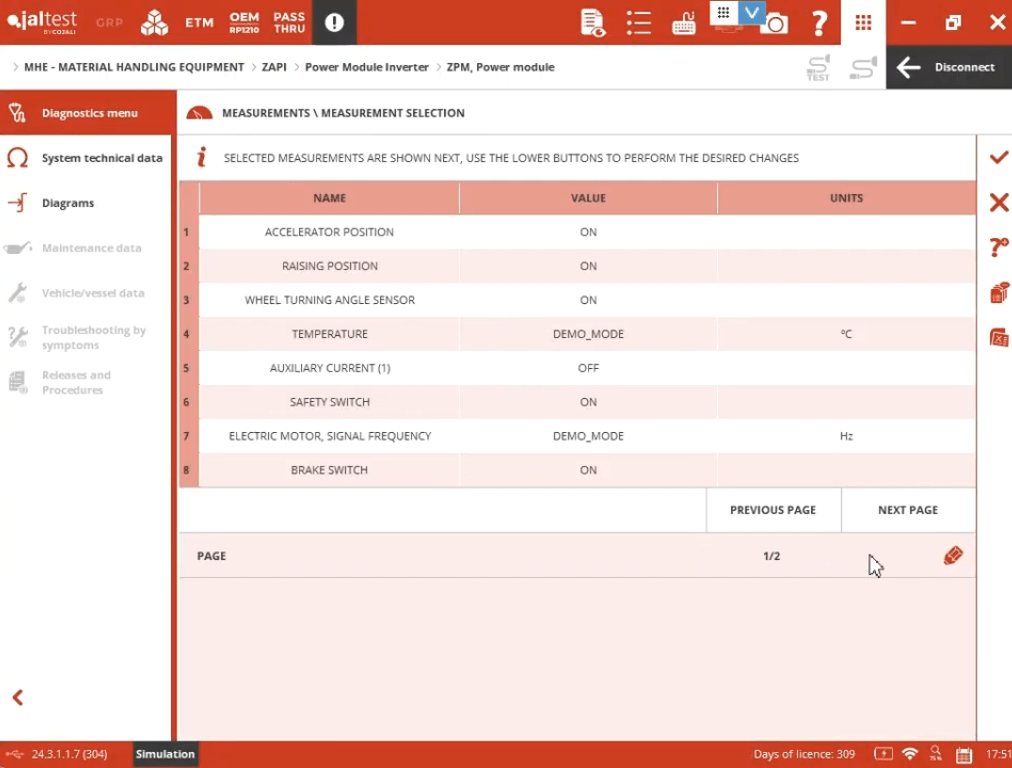Open the Jaltest home logo
The width and height of the screenshot is (1012, 768).
click(42, 22)
